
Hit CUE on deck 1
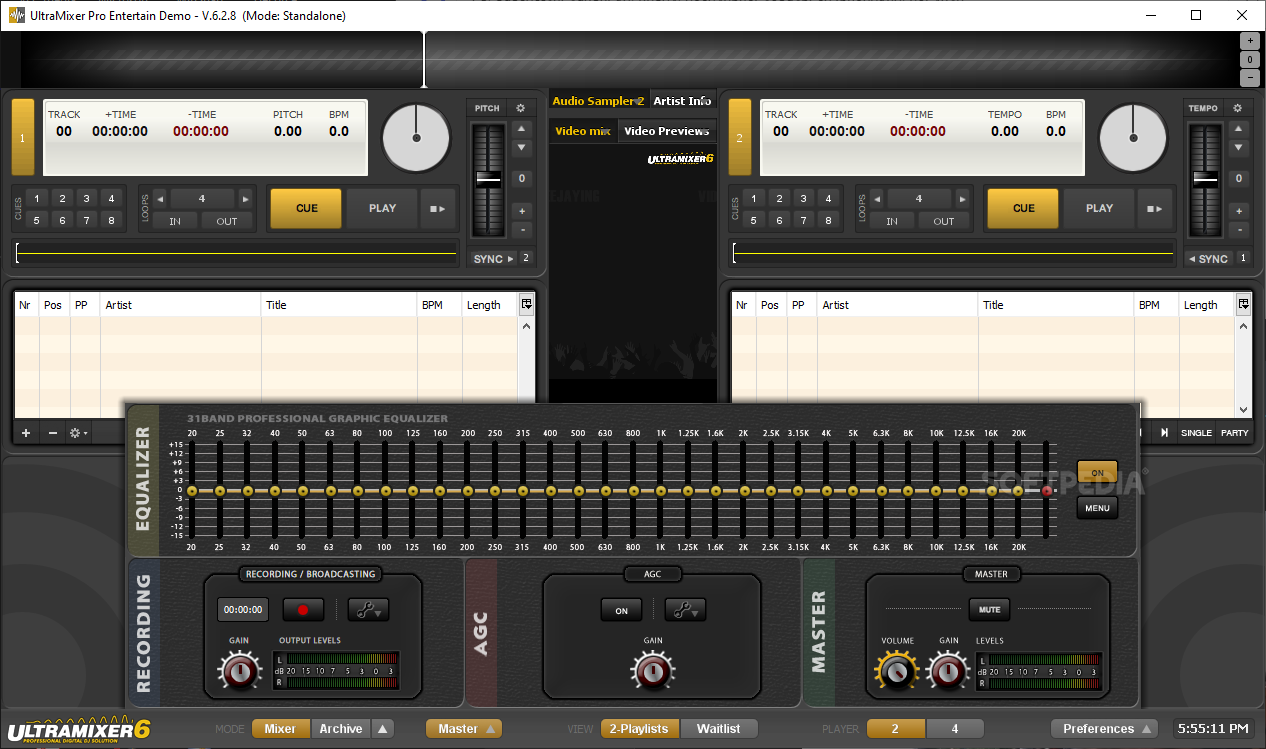pos(306,209)
